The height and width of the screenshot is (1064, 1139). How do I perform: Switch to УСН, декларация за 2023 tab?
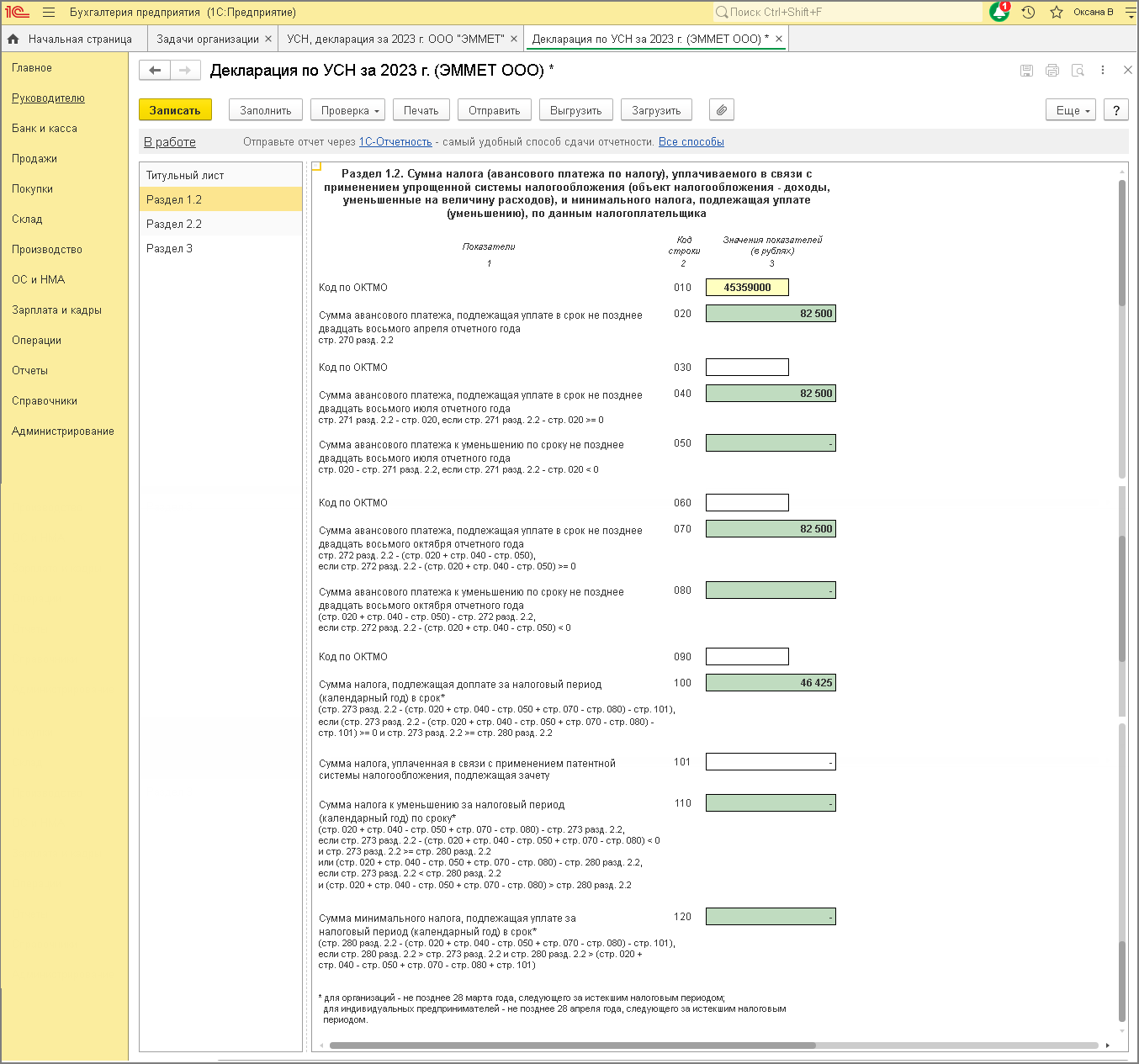coord(395,39)
